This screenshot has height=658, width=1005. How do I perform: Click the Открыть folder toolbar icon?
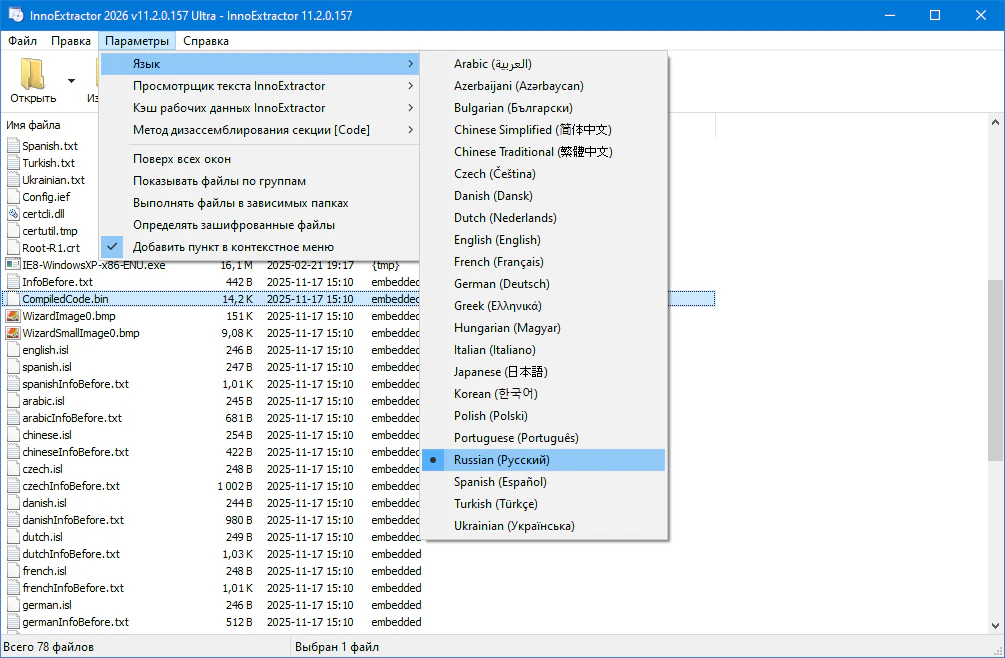coord(33,78)
